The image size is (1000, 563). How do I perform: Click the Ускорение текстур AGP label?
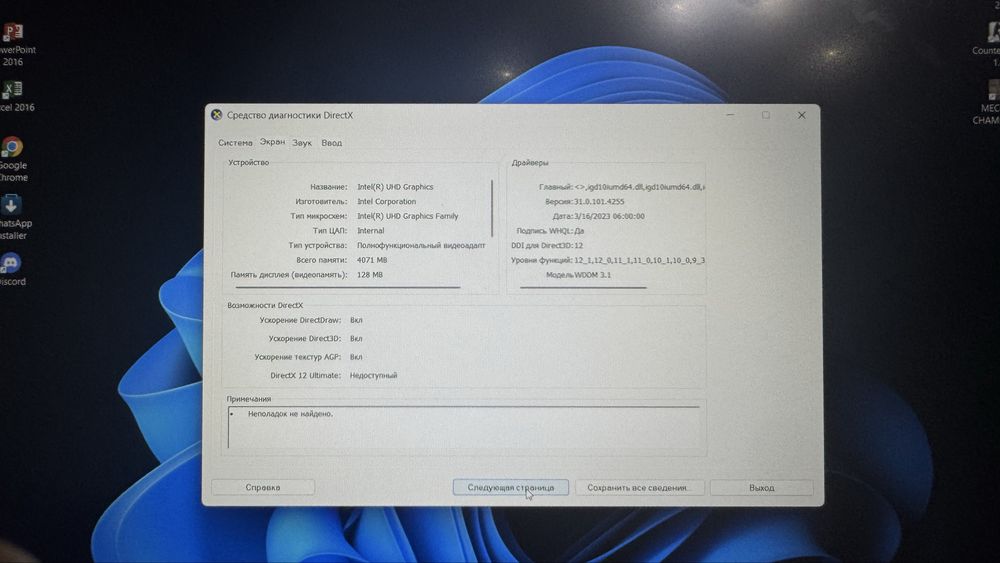tap(297, 357)
